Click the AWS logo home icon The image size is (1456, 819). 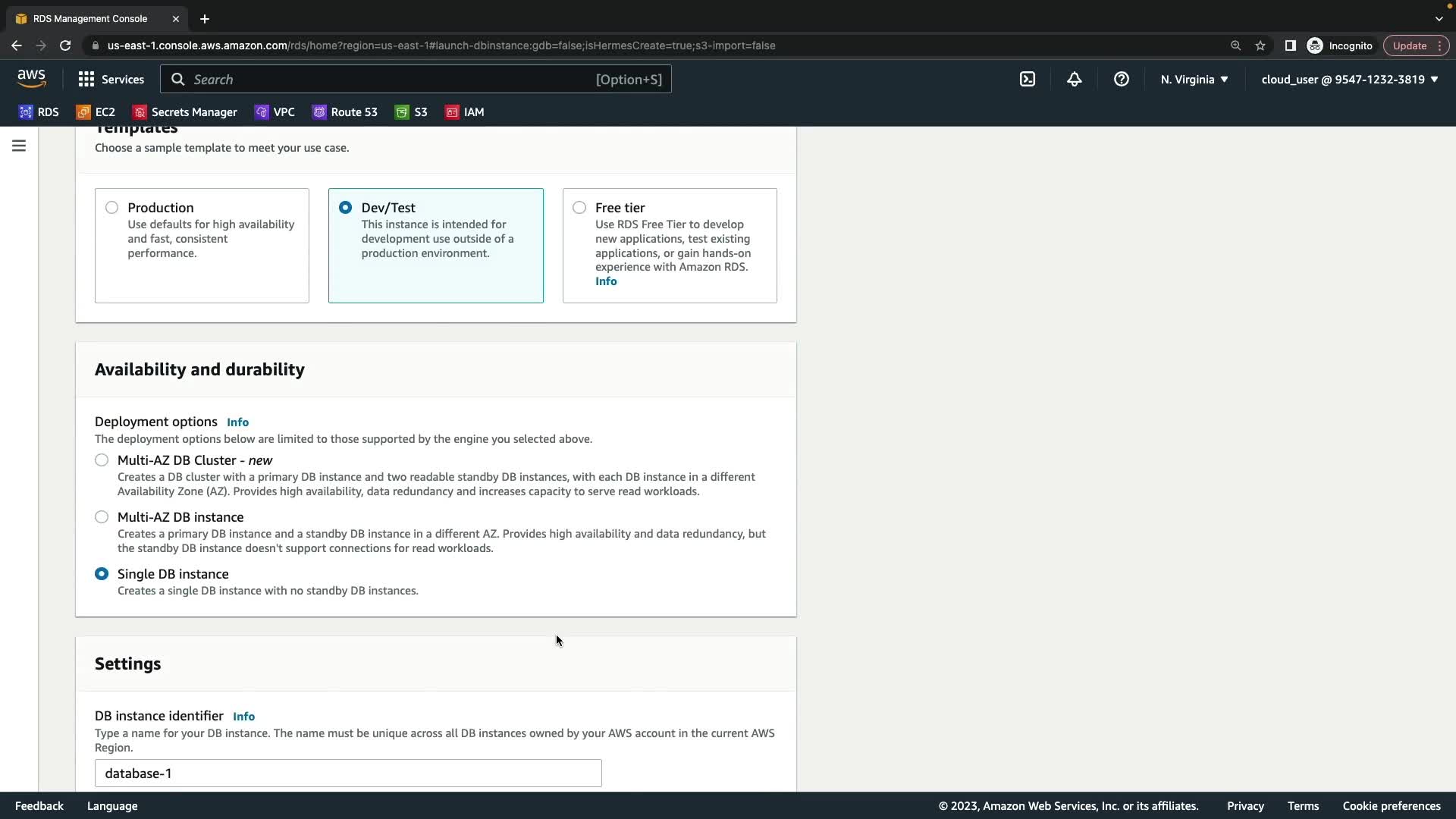tap(32, 78)
